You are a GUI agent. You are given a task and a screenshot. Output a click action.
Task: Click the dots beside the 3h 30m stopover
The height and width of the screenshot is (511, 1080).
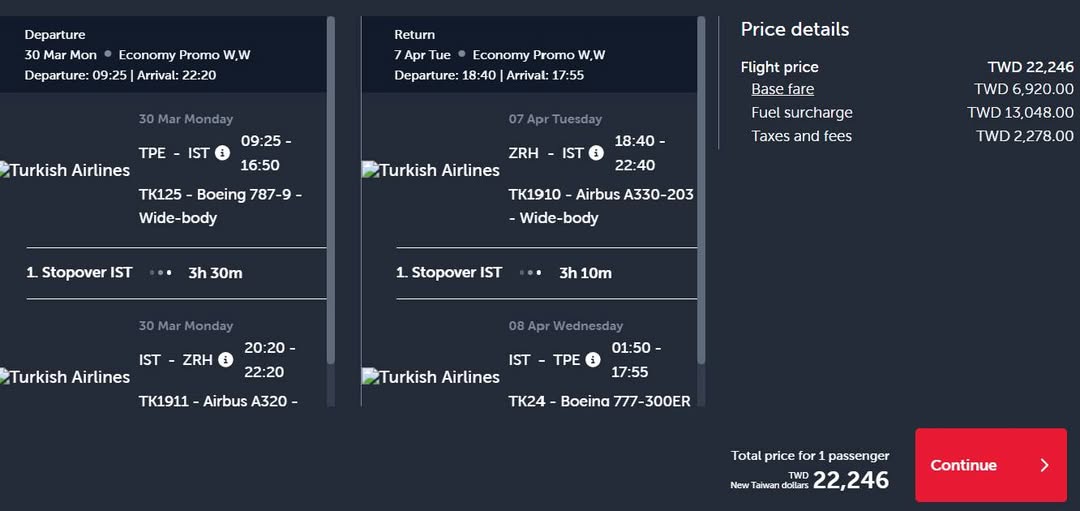pos(161,272)
